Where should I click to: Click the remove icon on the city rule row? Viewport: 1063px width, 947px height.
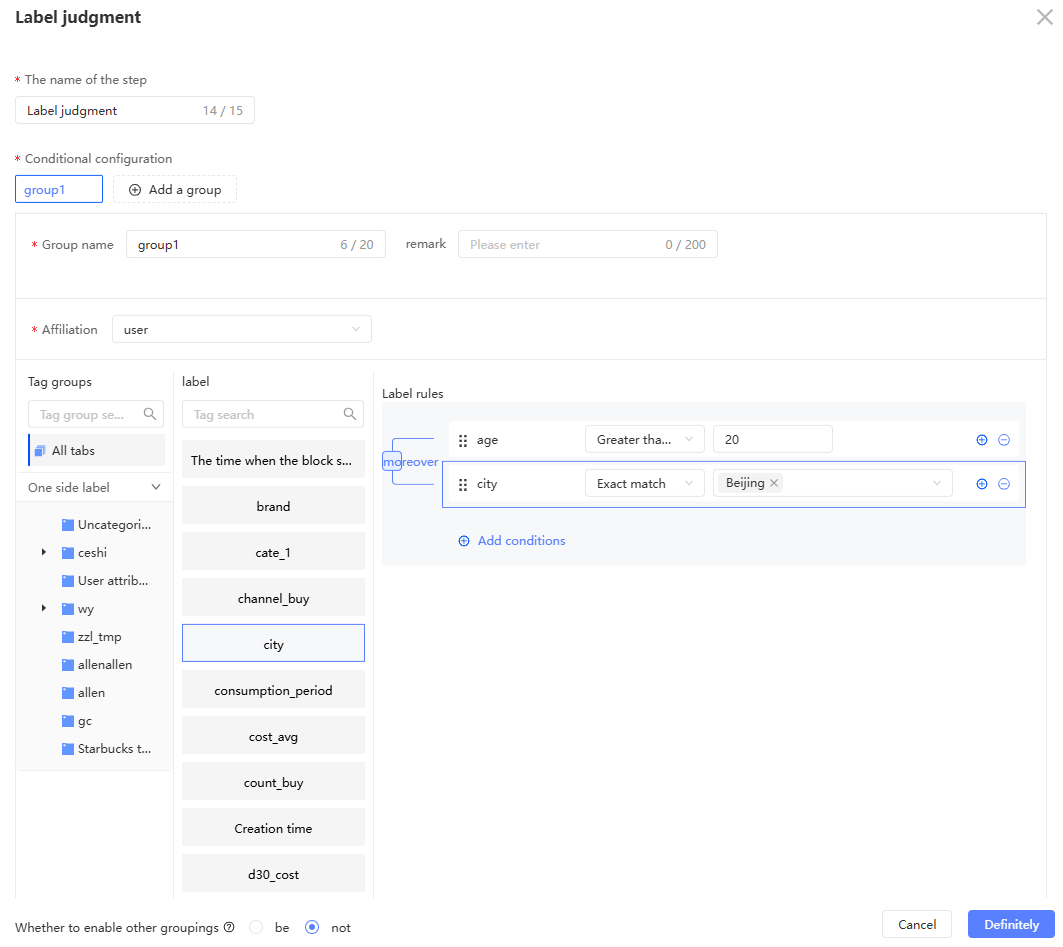(x=1004, y=484)
